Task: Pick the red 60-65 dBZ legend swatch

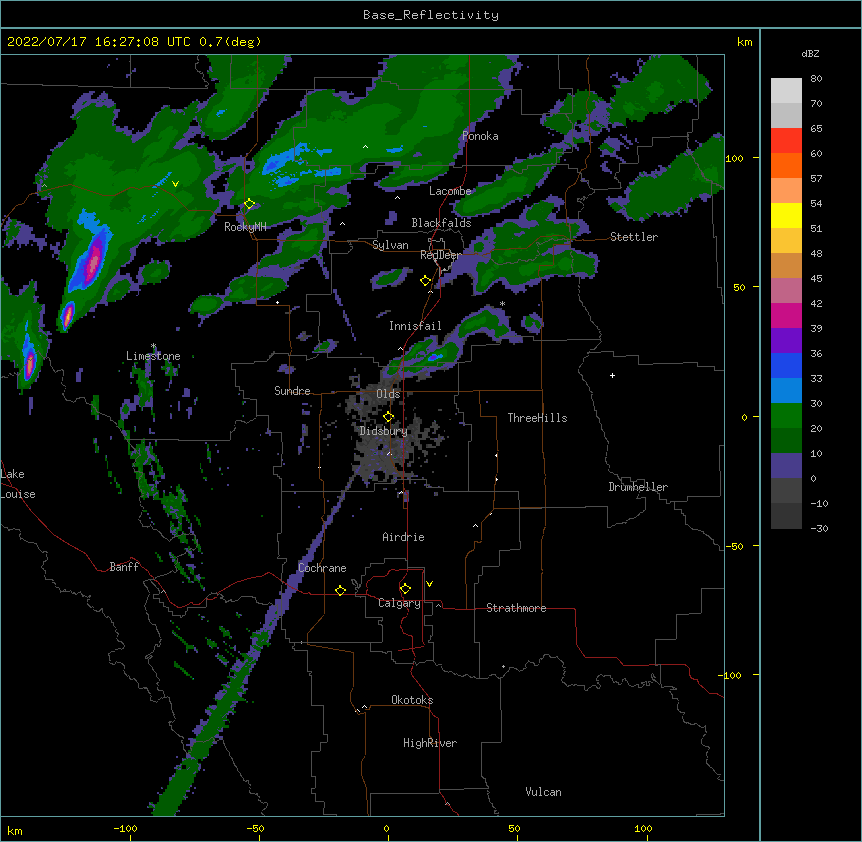Action: pyautogui.click(x=786, y=140)
